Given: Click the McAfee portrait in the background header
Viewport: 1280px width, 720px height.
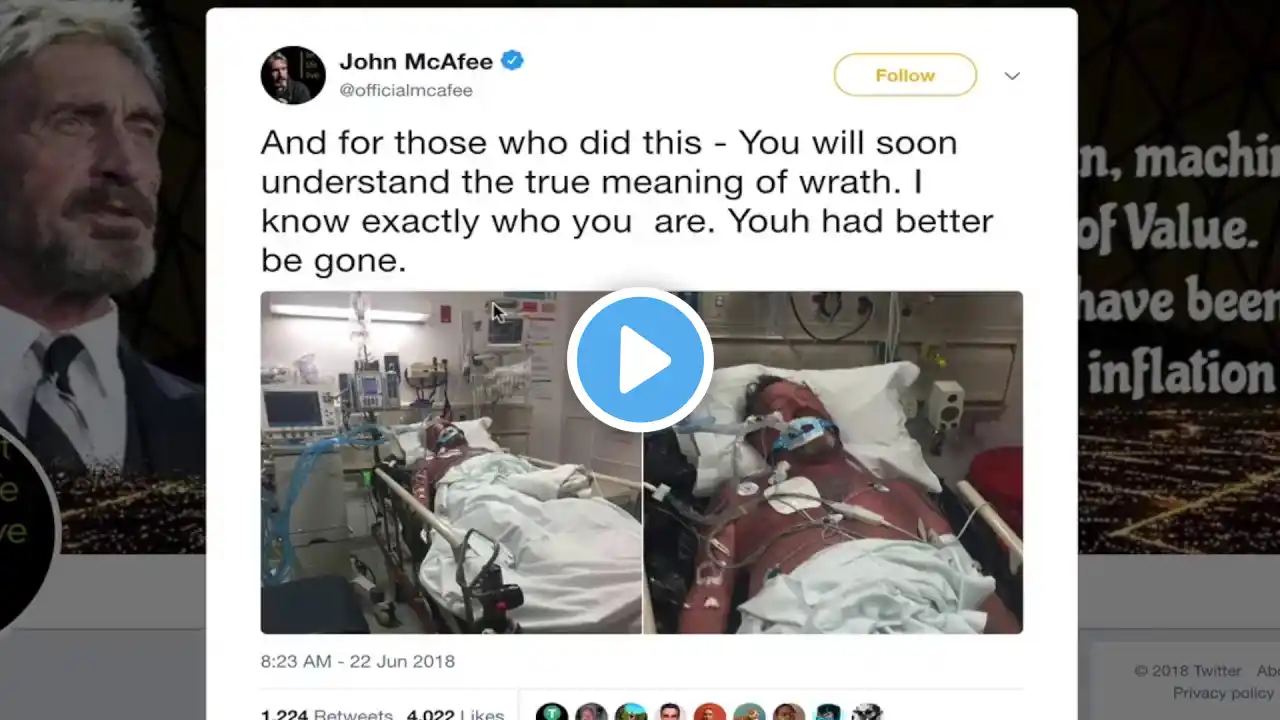Looking at the screenshot, I should coord(85,230).
